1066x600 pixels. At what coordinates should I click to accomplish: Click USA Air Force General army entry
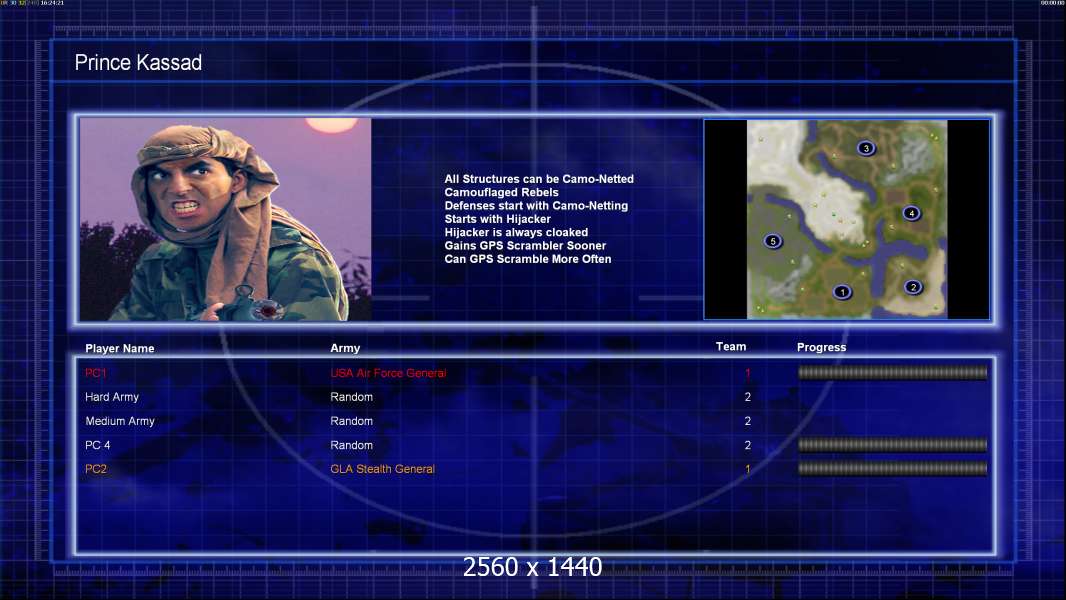pos(388,373)
